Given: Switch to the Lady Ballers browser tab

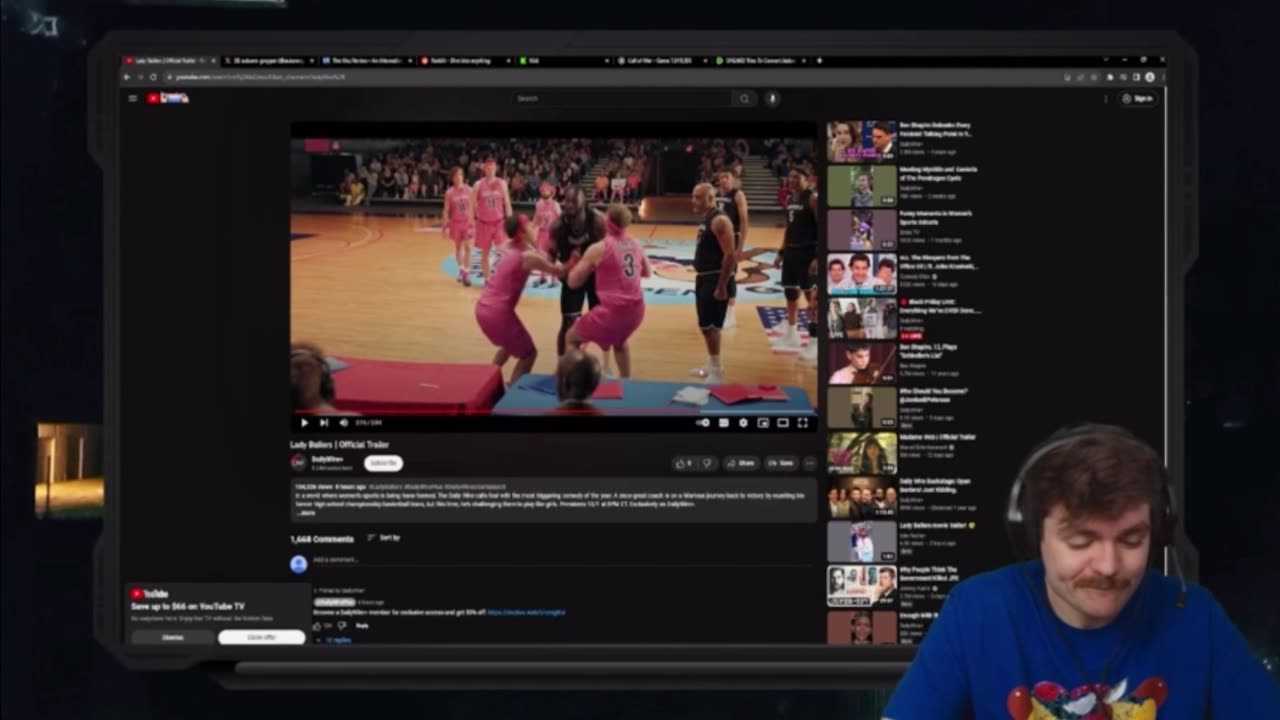Looking at the screenshot, I should pyautogui.click(x=170, y=61).
